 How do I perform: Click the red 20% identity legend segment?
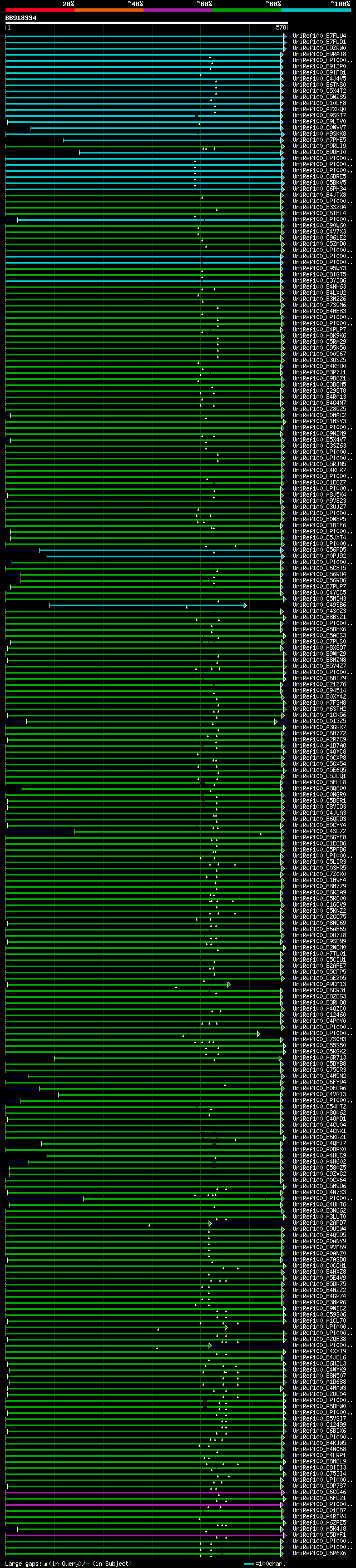[x=40, y=10]
